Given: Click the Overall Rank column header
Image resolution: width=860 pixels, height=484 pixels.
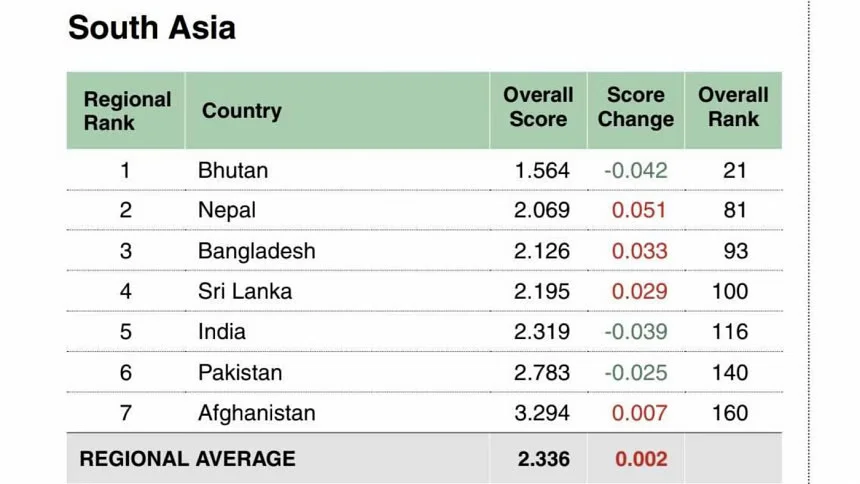Looking at the screenshot, I should 733,108.
